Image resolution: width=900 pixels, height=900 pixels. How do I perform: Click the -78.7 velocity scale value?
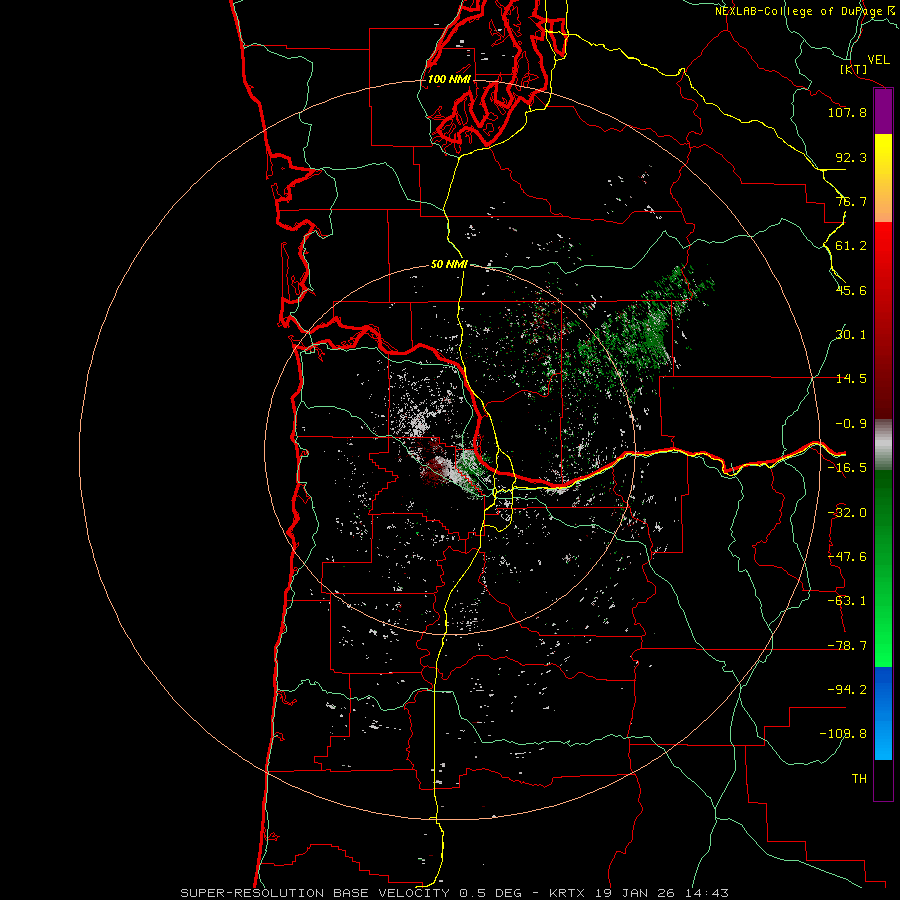847,646
